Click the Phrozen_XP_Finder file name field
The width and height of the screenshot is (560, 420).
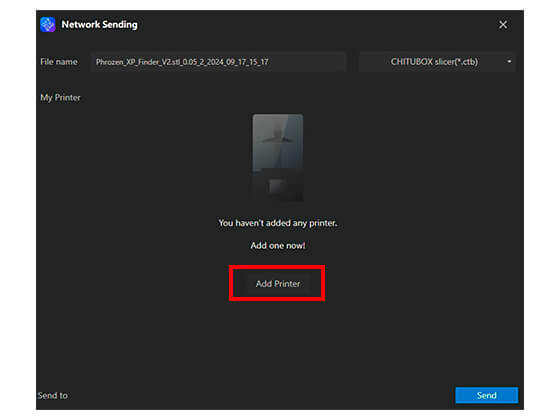click(218, 62)
